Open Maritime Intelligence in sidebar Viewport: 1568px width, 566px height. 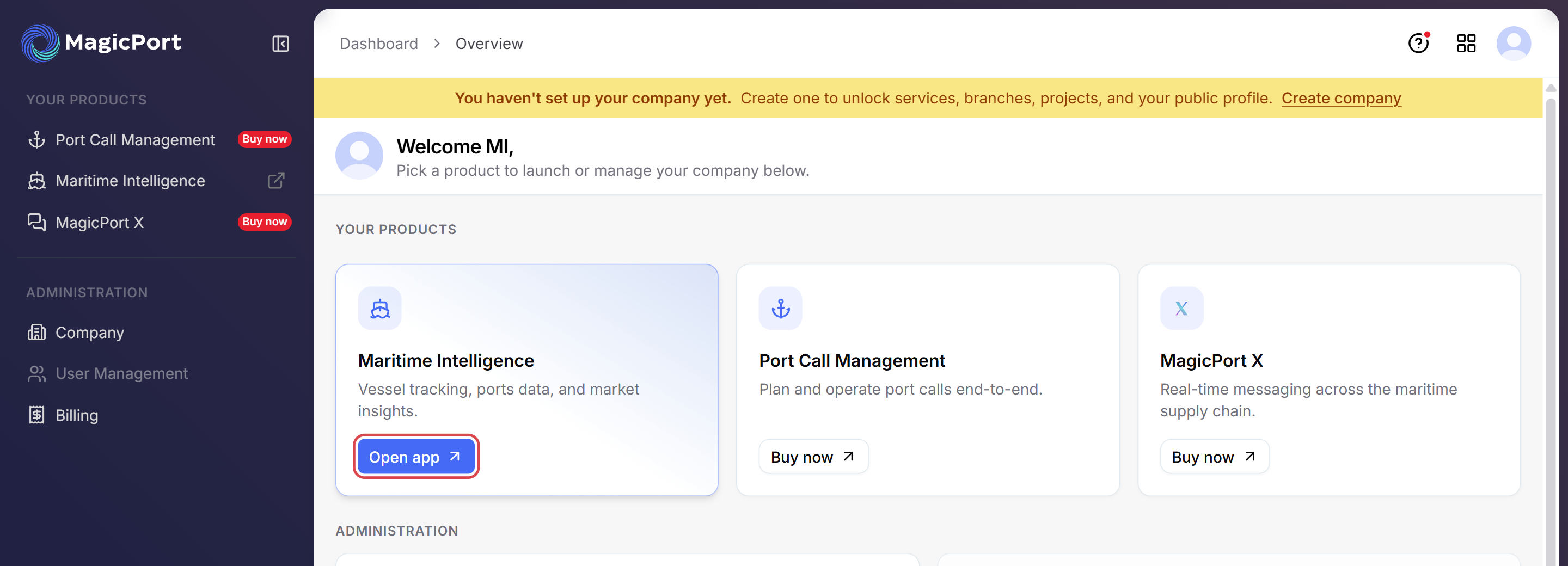(x=130, y=181)
